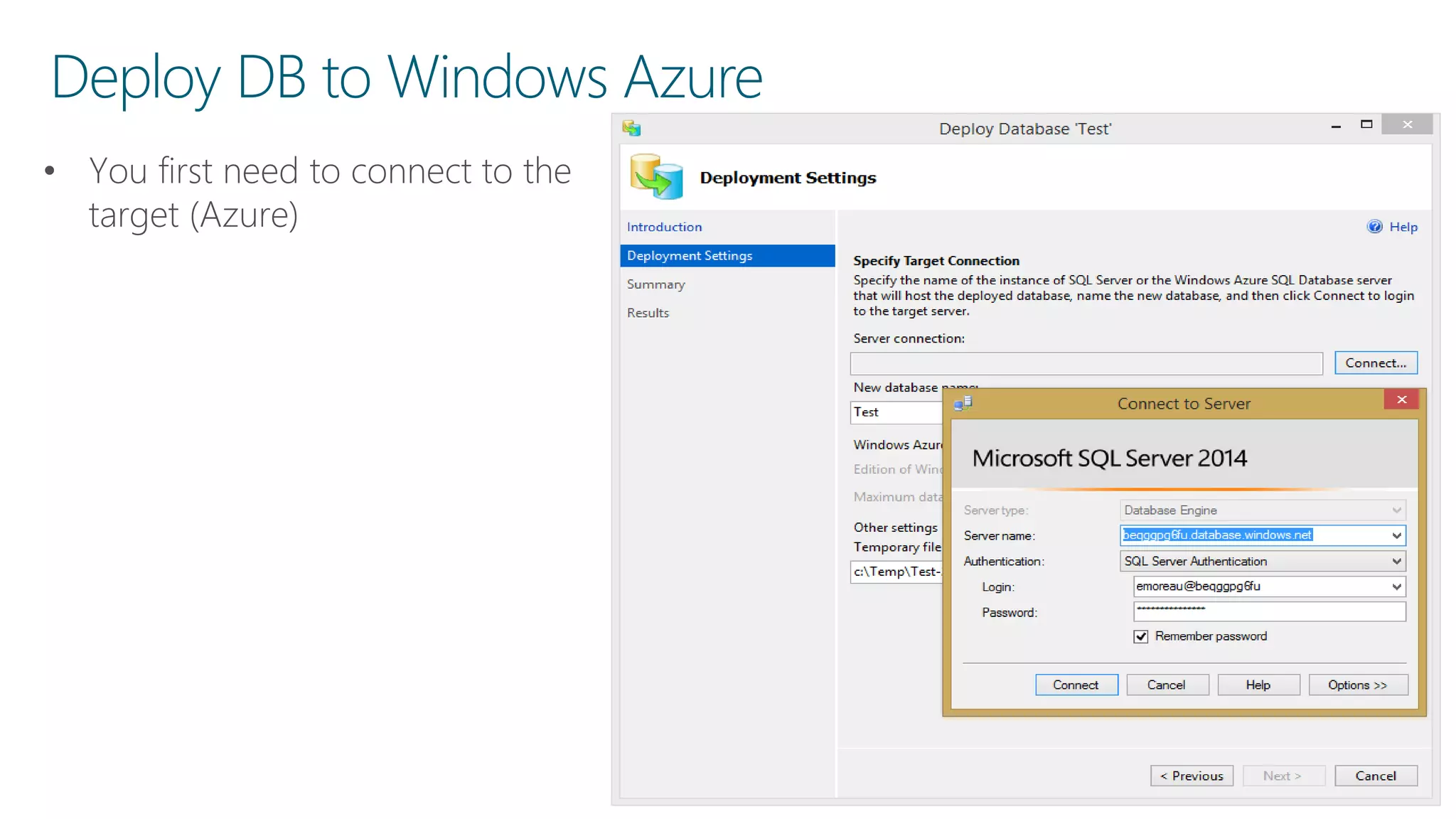The image size is (1456, 819).
Task: Click the Login text emoreau@beqggpg6fu
Action: coord(1198,587)
